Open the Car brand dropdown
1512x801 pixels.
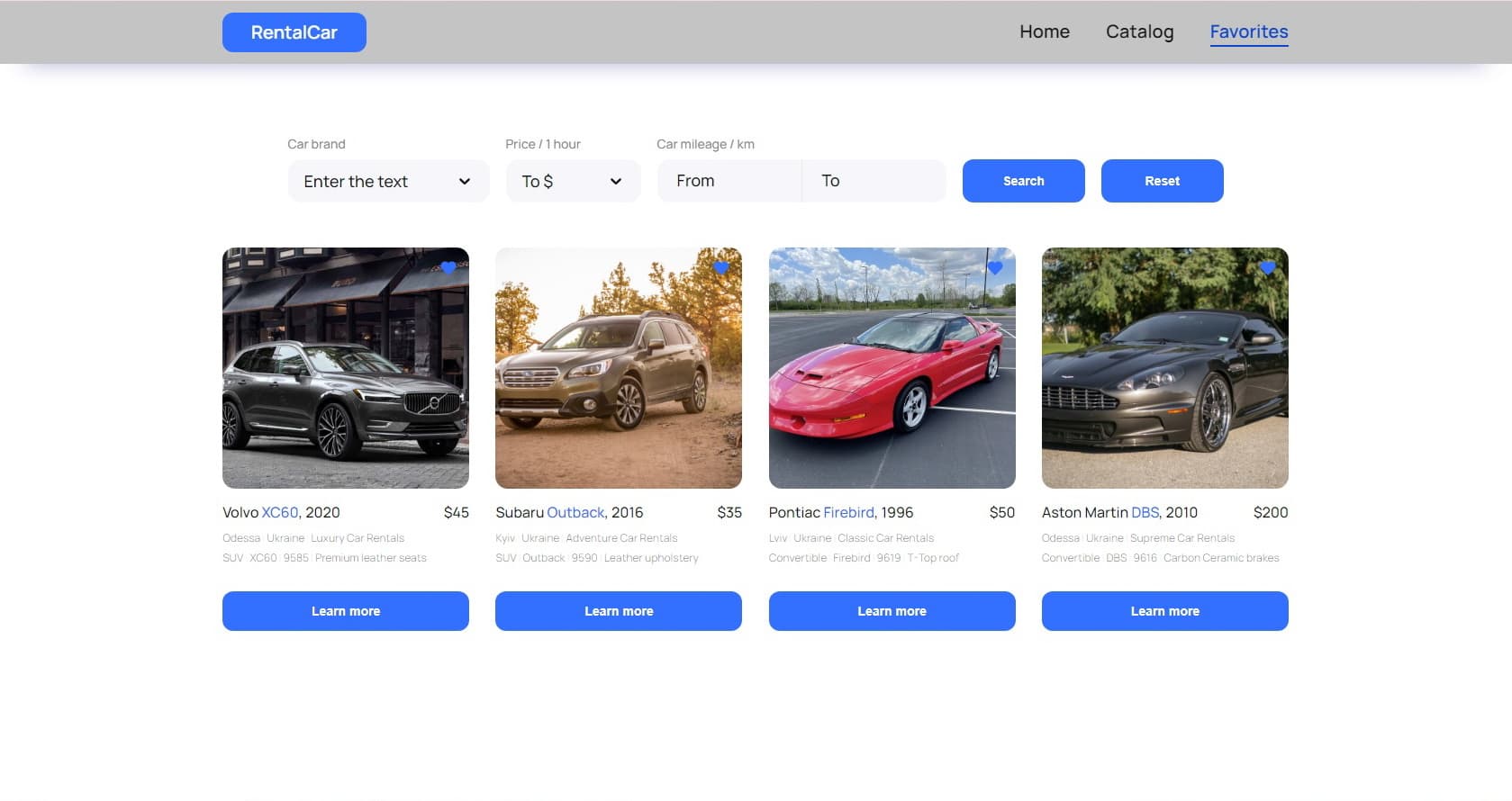point(388,181)
